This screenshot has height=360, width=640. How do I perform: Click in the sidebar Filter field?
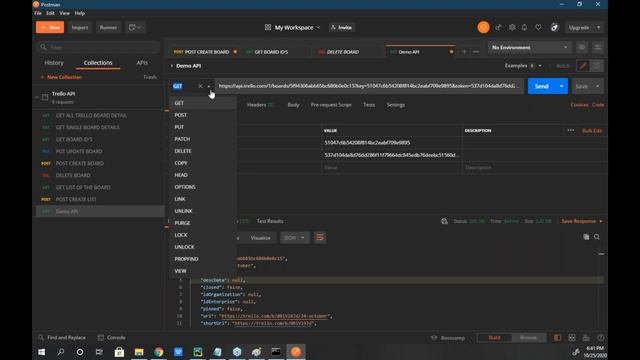[x=98, y=47]
